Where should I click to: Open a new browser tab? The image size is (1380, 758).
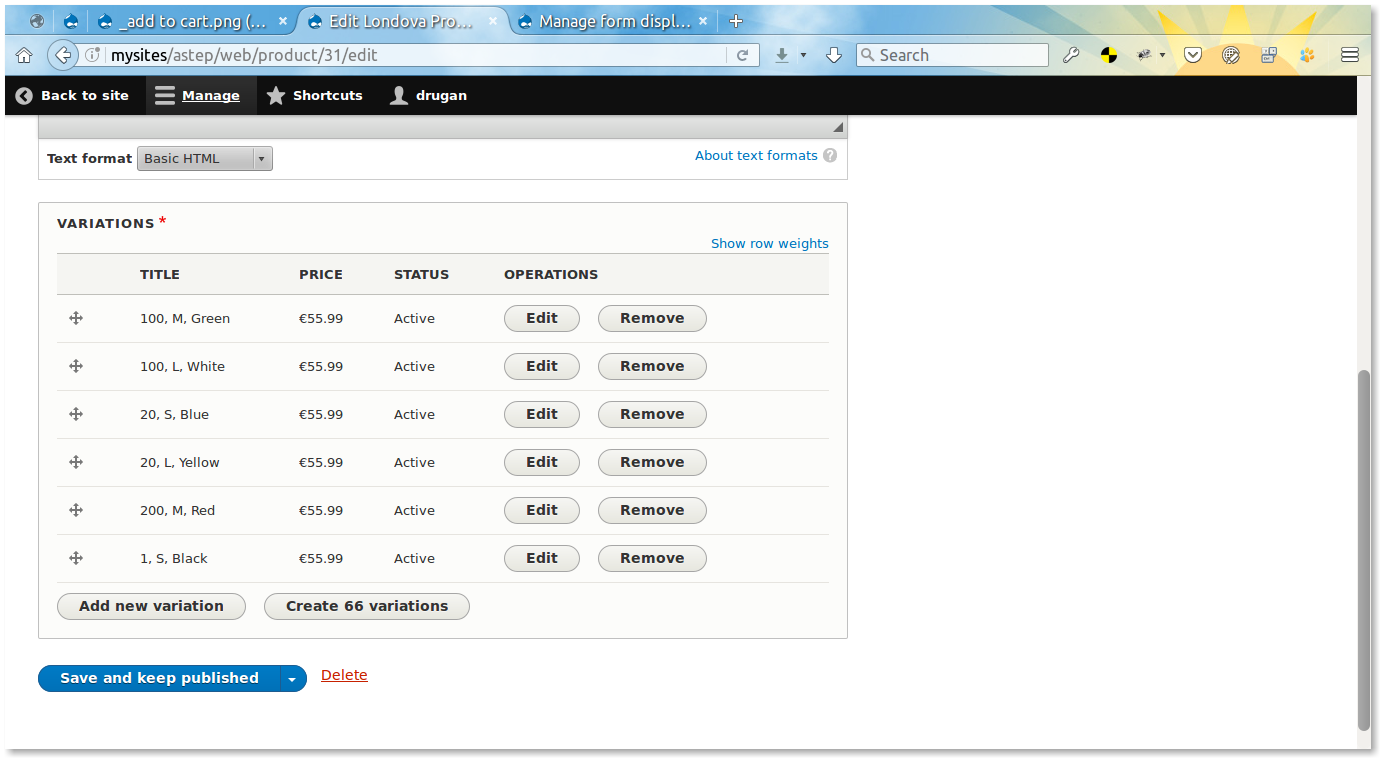coord(736,21)
